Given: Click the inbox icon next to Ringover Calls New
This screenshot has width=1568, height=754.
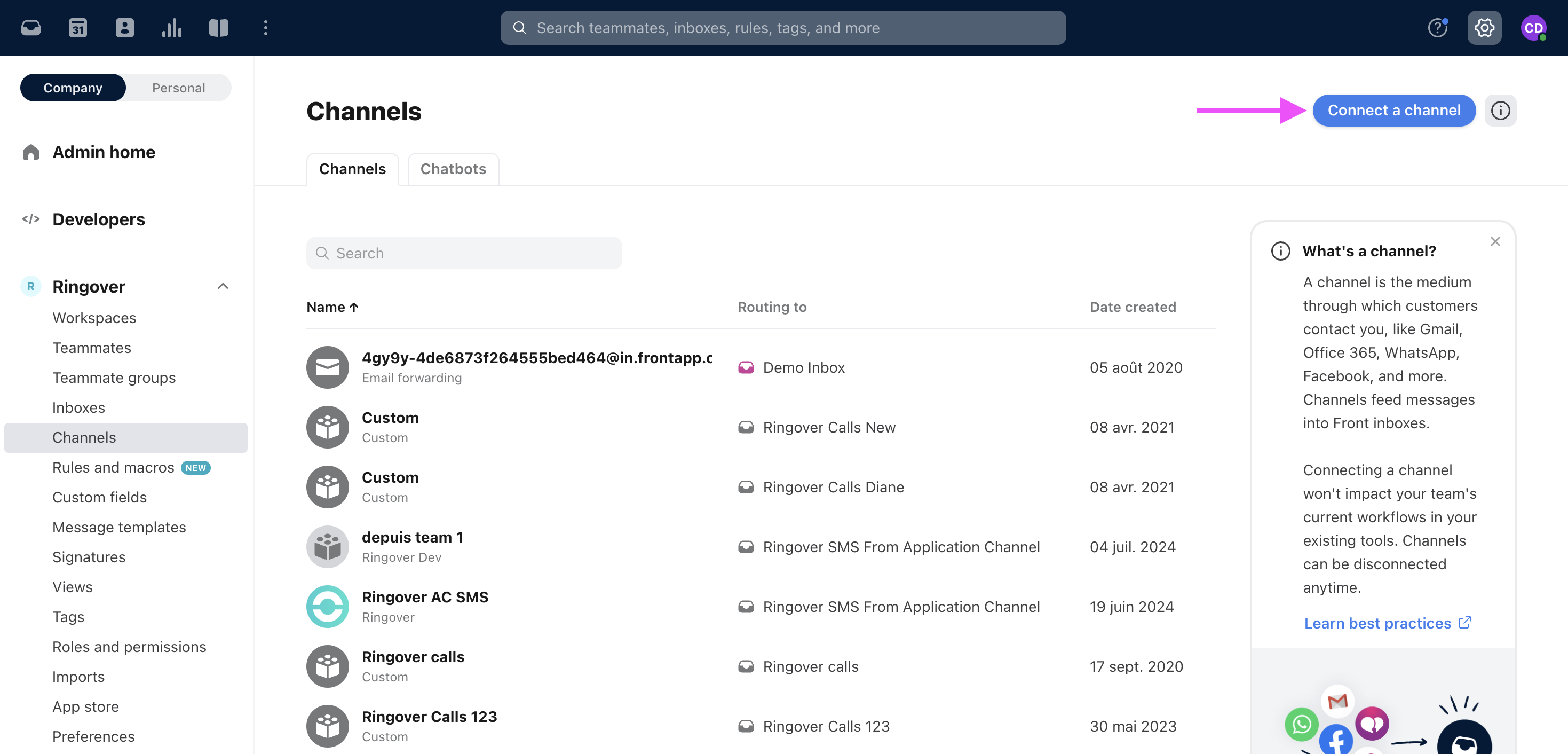Looking at the screenshot, I should tap(746, 427).
